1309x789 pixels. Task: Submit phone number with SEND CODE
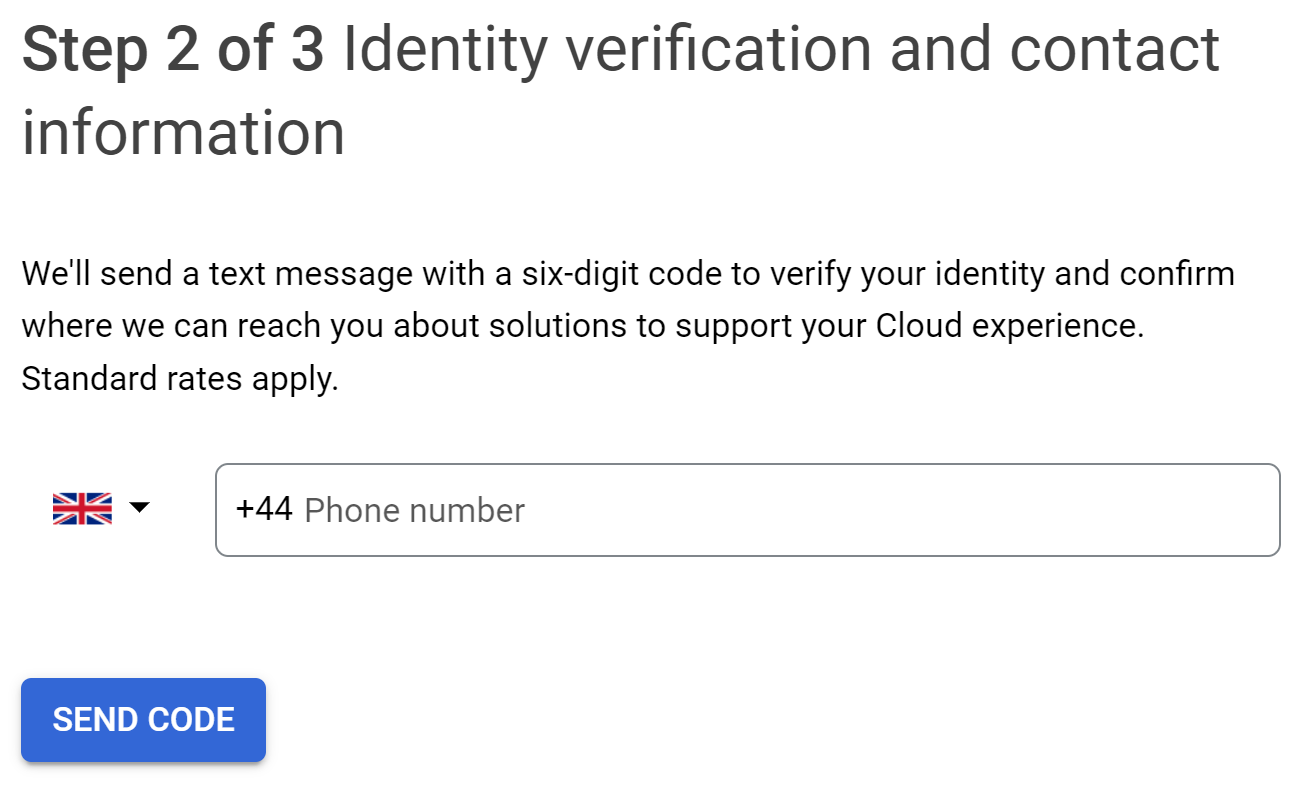coord(143,719)
